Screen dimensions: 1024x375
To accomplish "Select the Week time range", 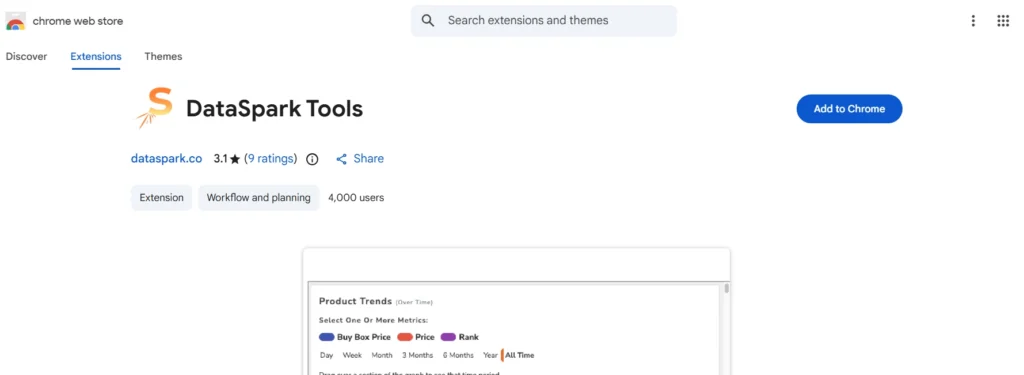I will click(x=352, y=355).
